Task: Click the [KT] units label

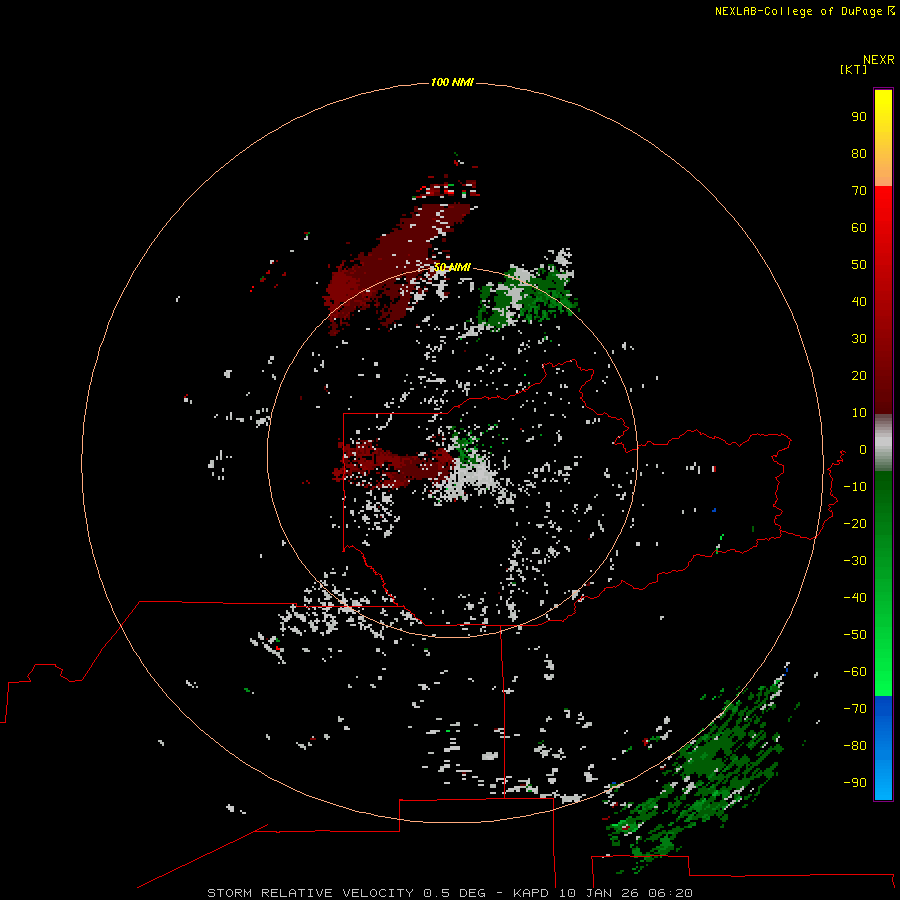Action: pos(853,69)
